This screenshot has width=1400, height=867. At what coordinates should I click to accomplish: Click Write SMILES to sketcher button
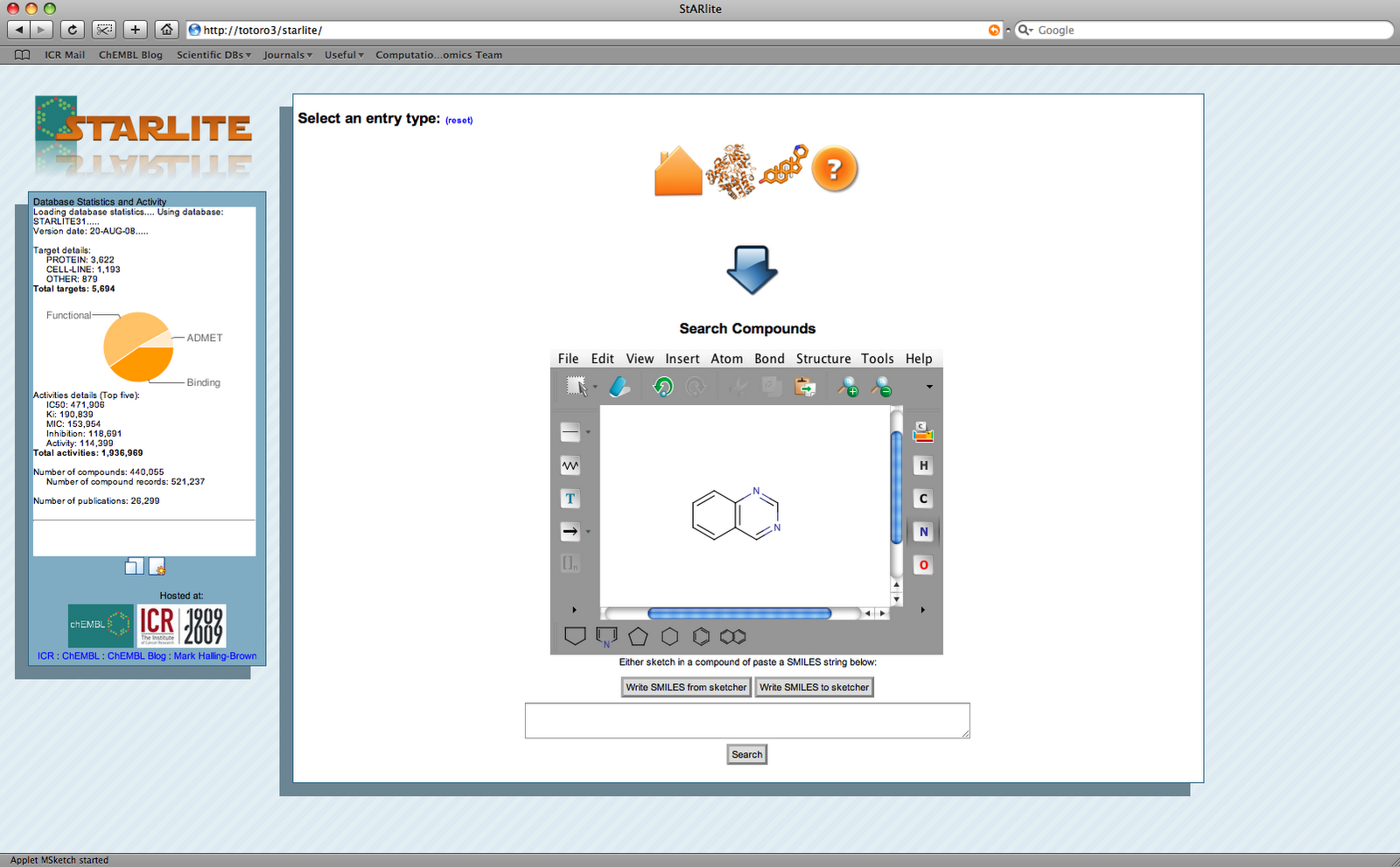(815, 687)
